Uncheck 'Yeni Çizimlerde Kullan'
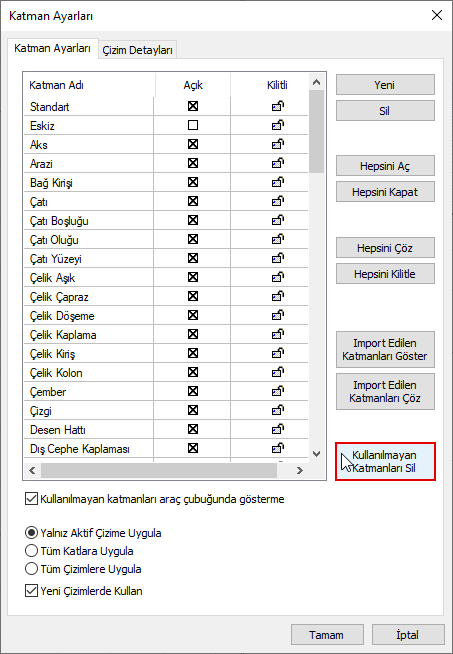 31,591
